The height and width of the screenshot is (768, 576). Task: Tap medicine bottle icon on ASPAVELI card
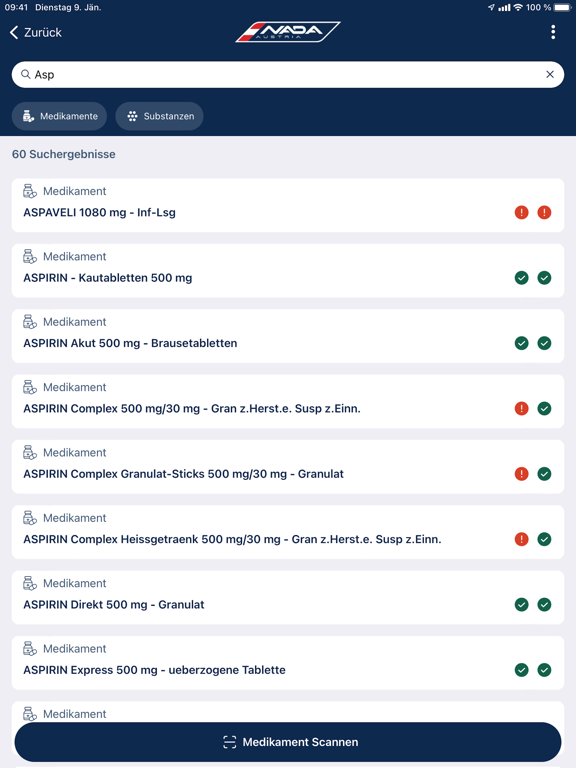[30, 191]
